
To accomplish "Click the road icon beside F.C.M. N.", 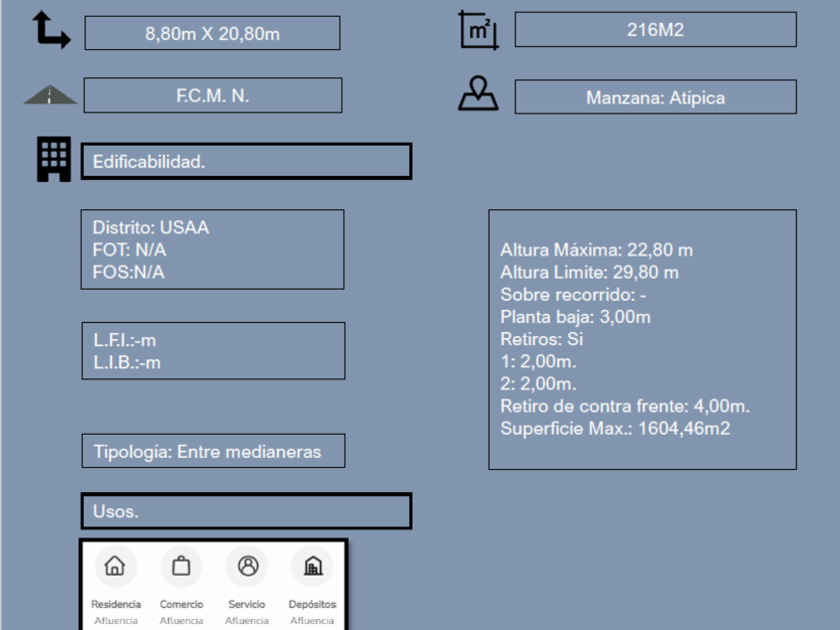I will tap(51, 95).
